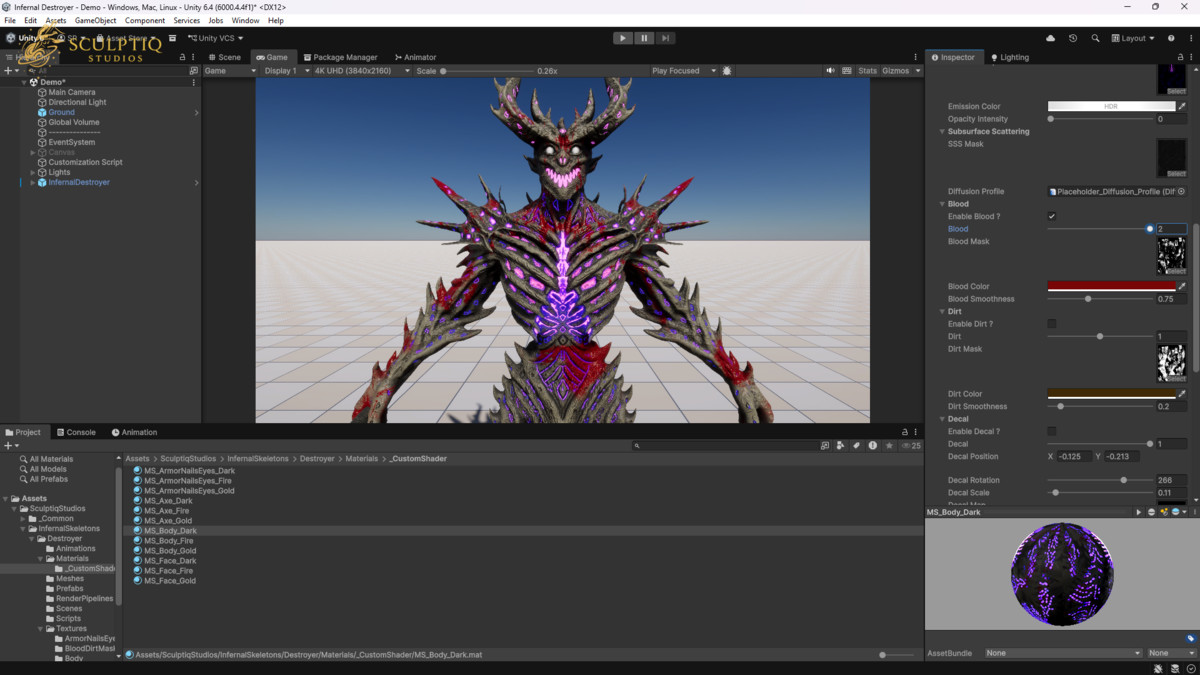Click the Emission Color HDR swatch
The image size is (1200, 675).
1110,106
